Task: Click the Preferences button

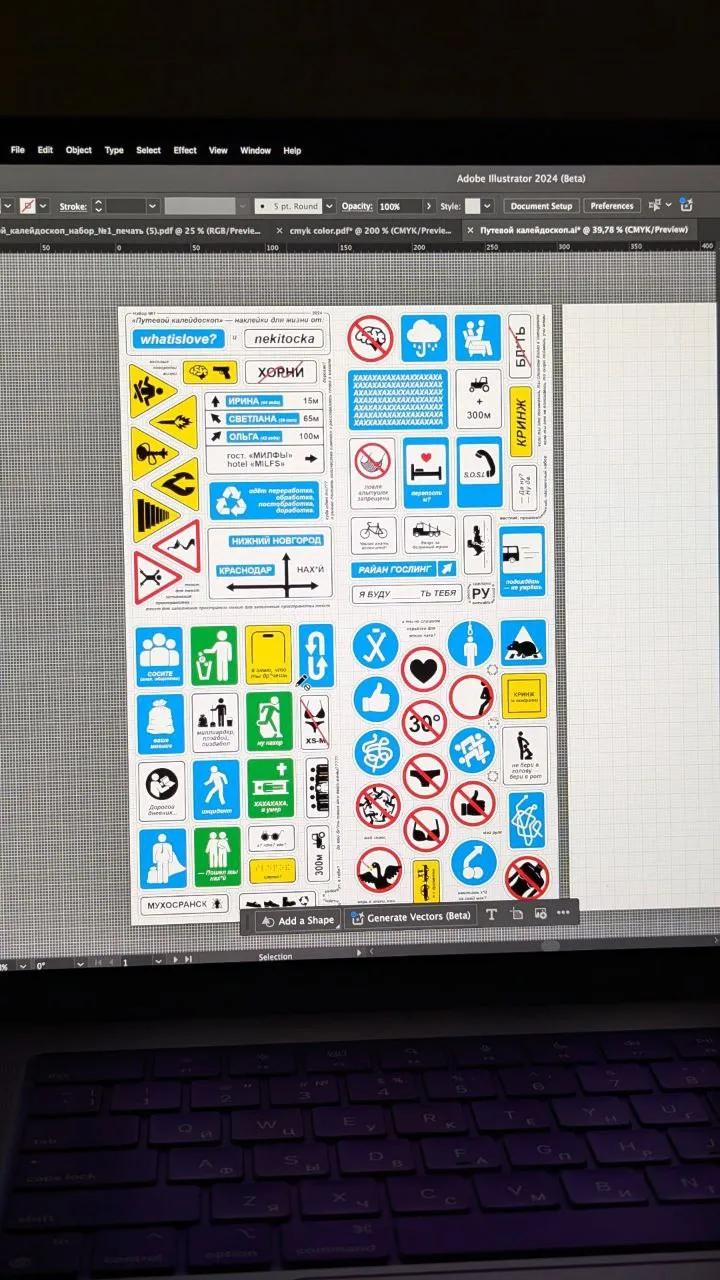Action: (x=611, y=206)
